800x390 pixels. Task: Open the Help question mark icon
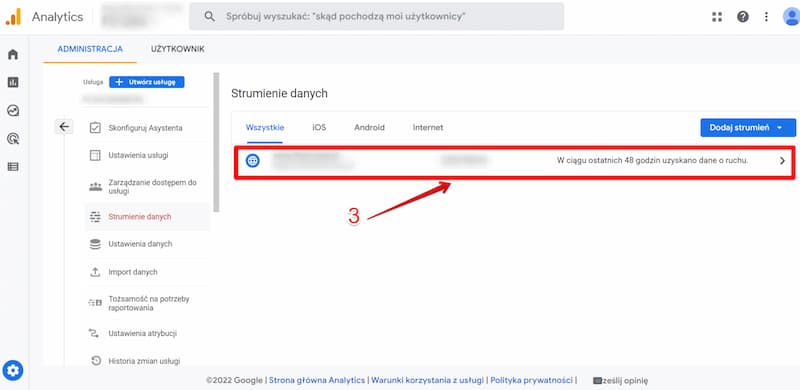(743, 17)
